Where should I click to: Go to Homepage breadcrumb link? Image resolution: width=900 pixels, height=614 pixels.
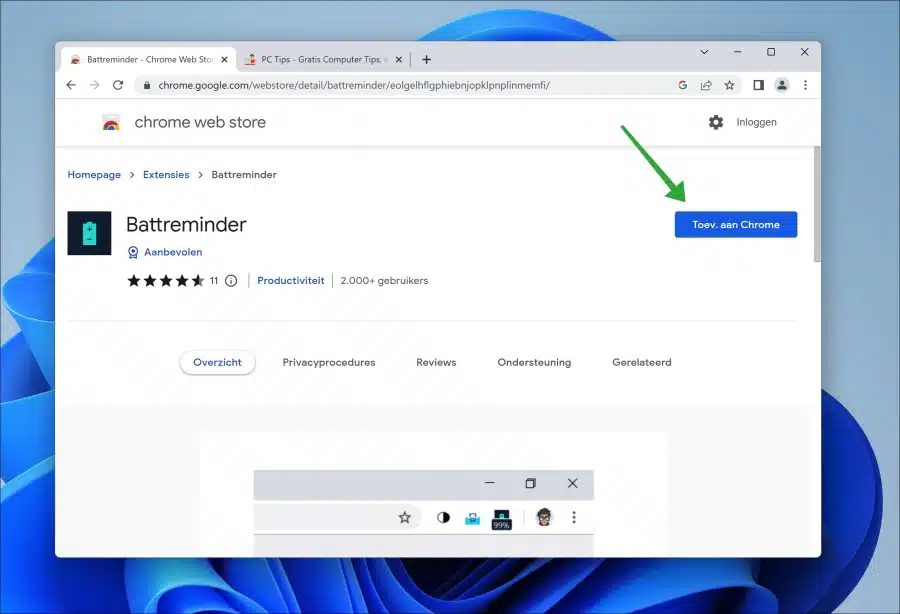click(x=94, y=174)
